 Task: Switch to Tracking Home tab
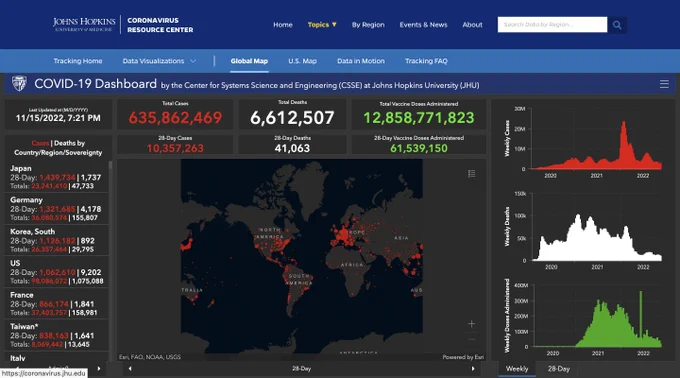click(78, 61)
